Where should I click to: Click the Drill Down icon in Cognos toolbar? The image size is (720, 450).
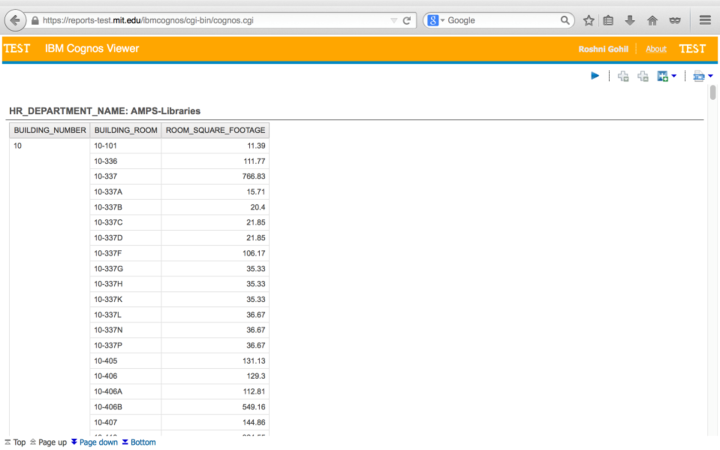point(623,76)
